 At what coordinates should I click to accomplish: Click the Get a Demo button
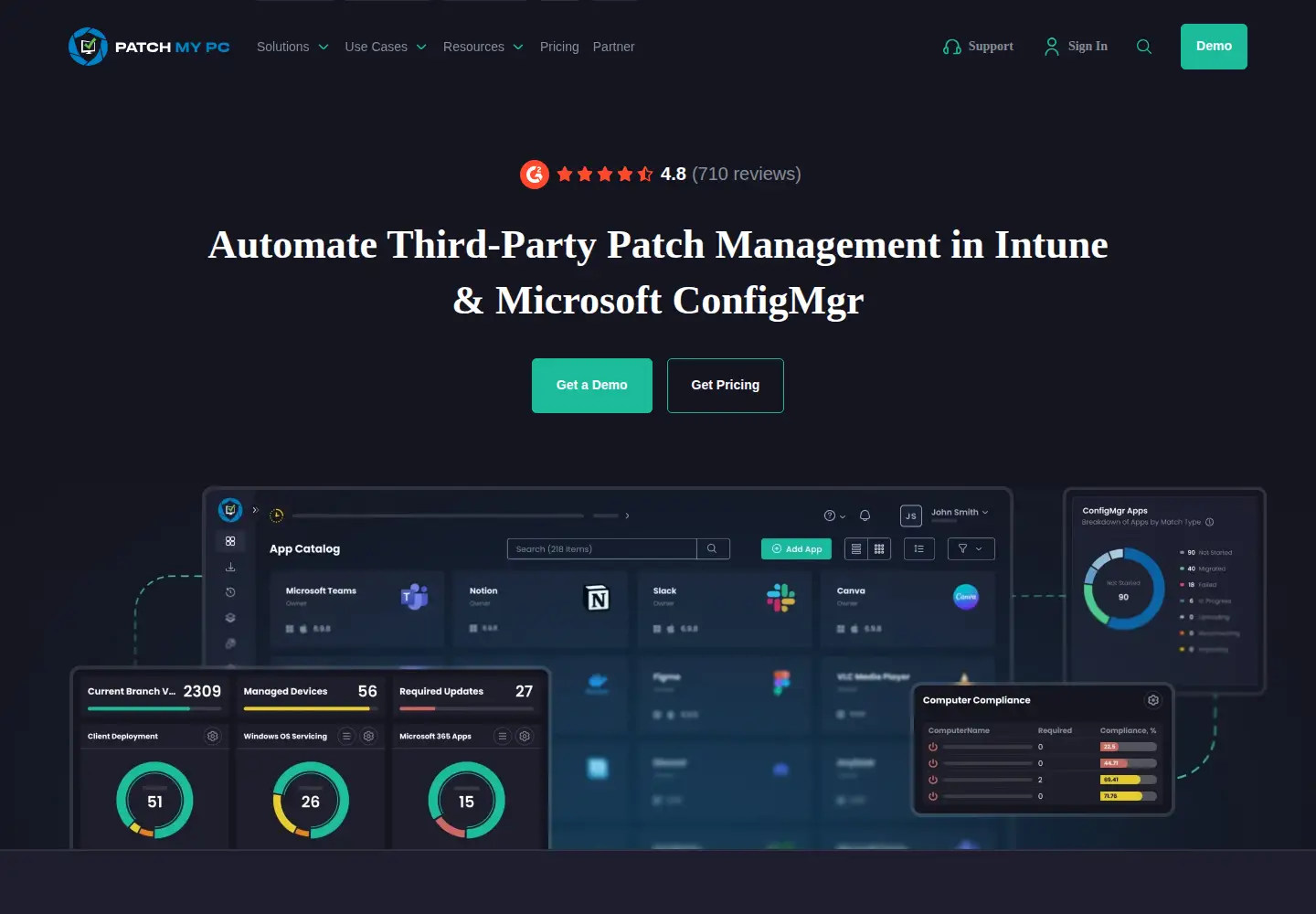point(592,386)
